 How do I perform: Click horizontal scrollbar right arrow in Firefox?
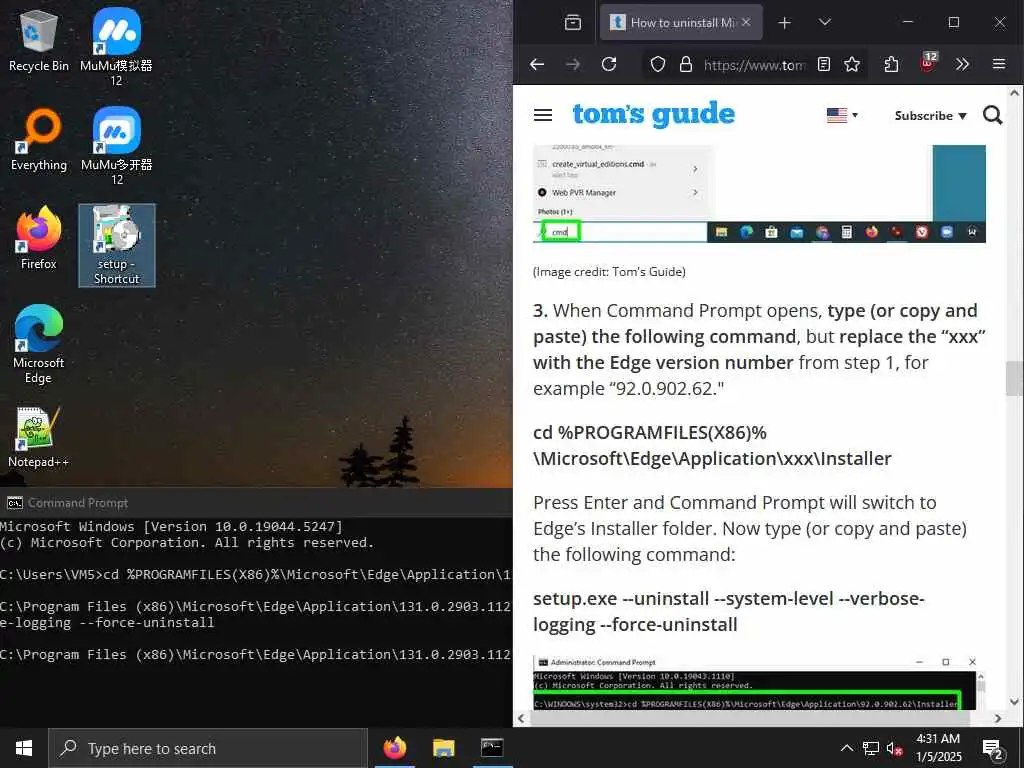(x=998, y=718)
